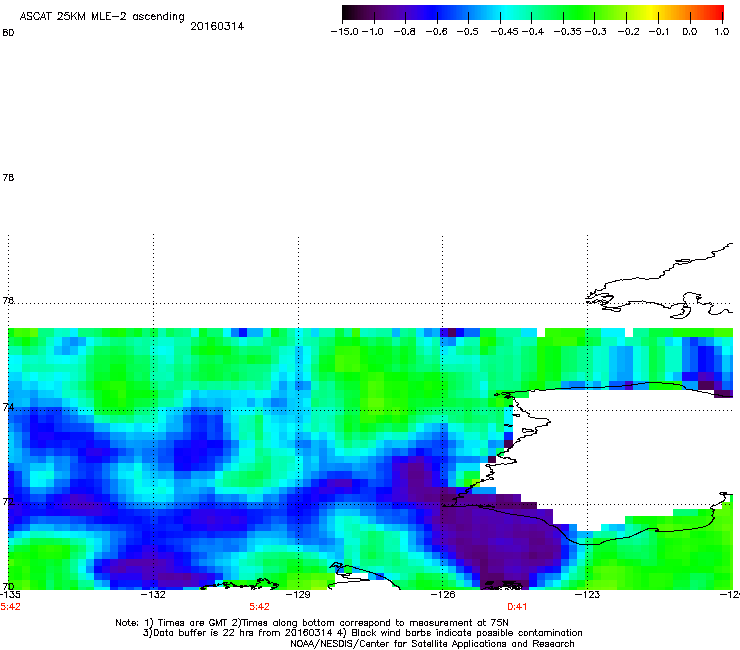Select the -132 longitude axis label

coord(153,595)
